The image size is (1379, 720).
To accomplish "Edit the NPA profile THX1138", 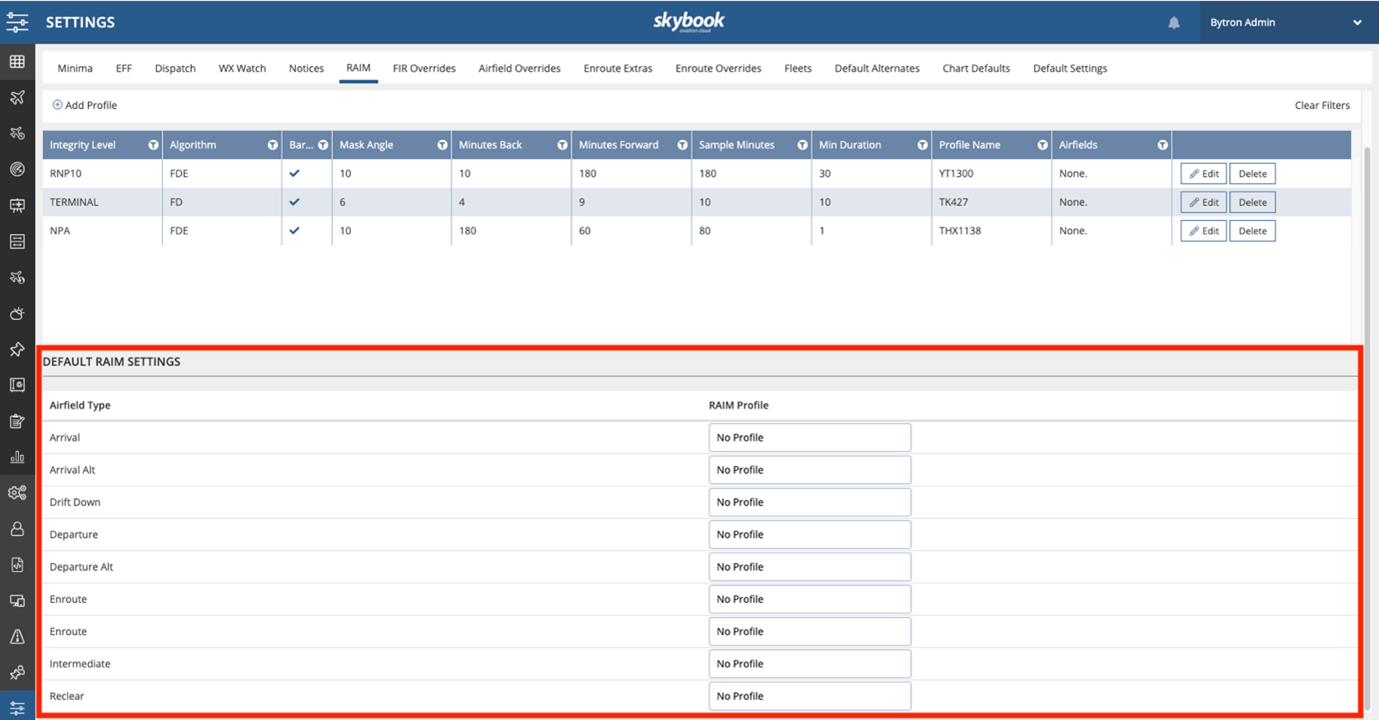I will 1204,231.
